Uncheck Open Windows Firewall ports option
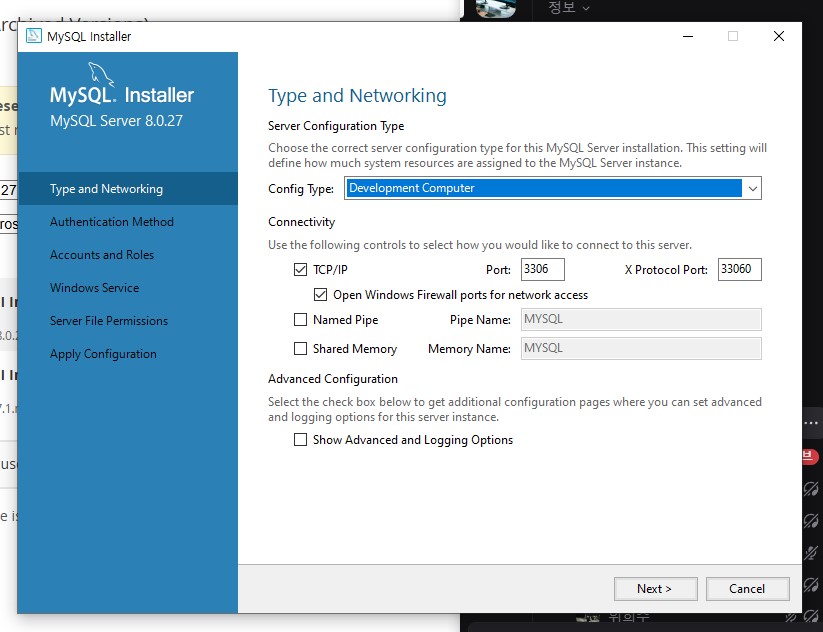The width and height of the screenshot is (823, 632). point(320,294)
